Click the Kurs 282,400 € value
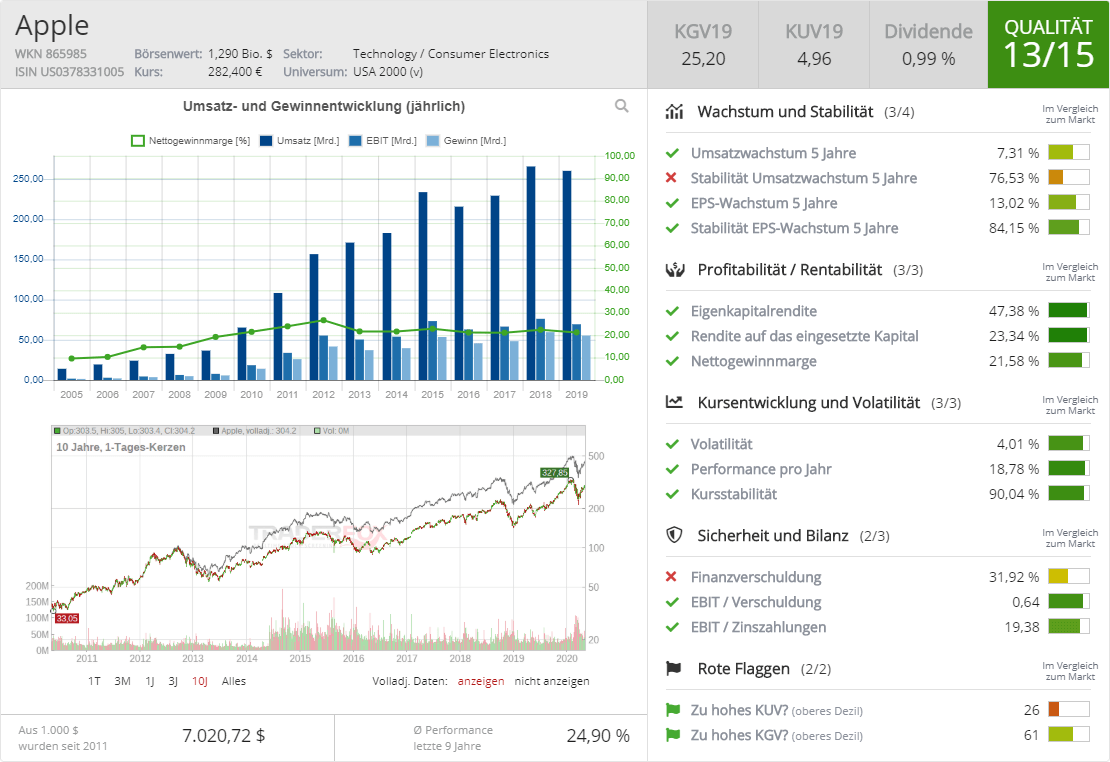The width and height of the screenshot is (1110, 762). 235,72
